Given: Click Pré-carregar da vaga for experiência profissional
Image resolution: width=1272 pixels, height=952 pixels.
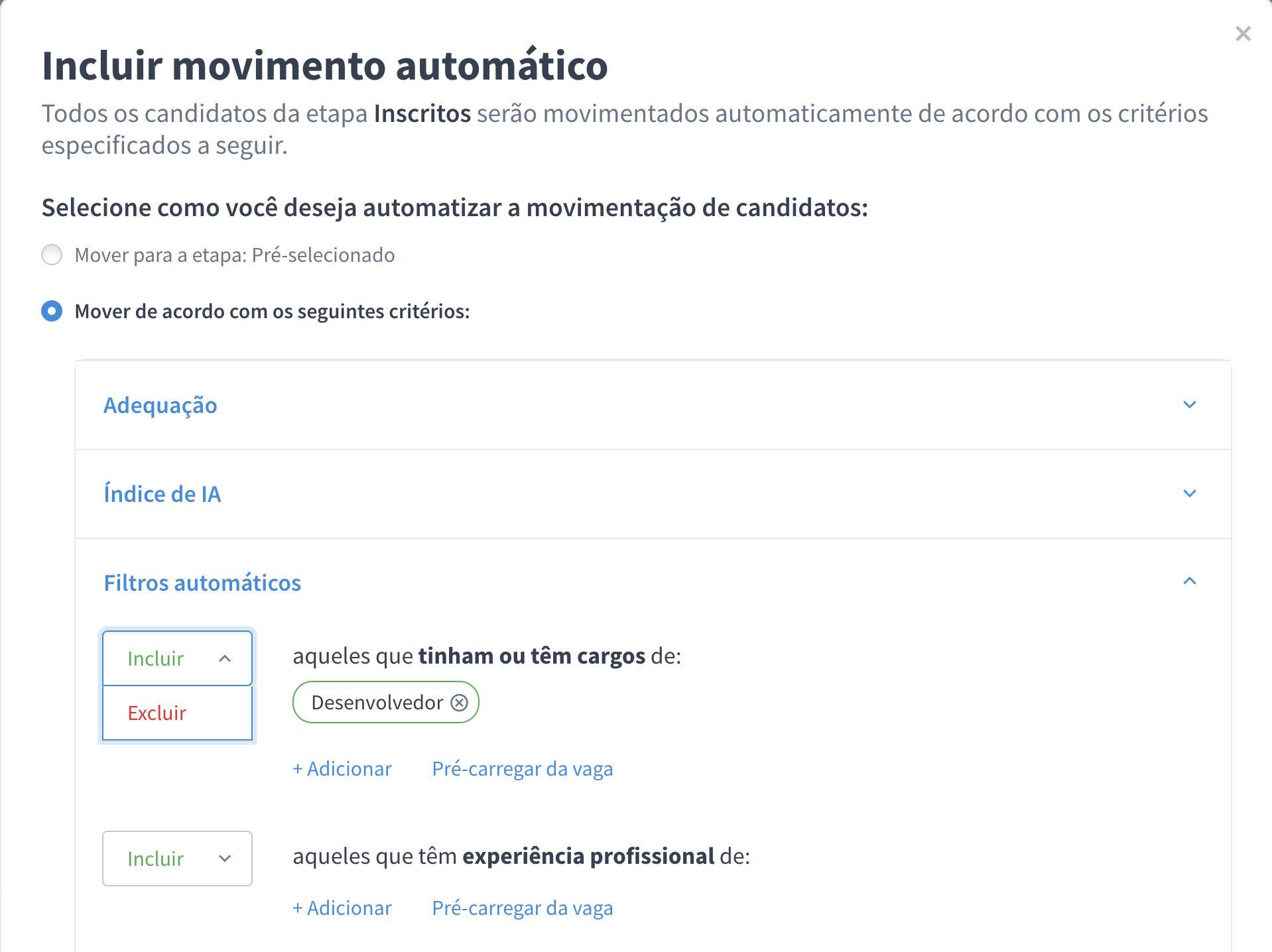Looking at the screenshot, I should [x=522, y=908].
